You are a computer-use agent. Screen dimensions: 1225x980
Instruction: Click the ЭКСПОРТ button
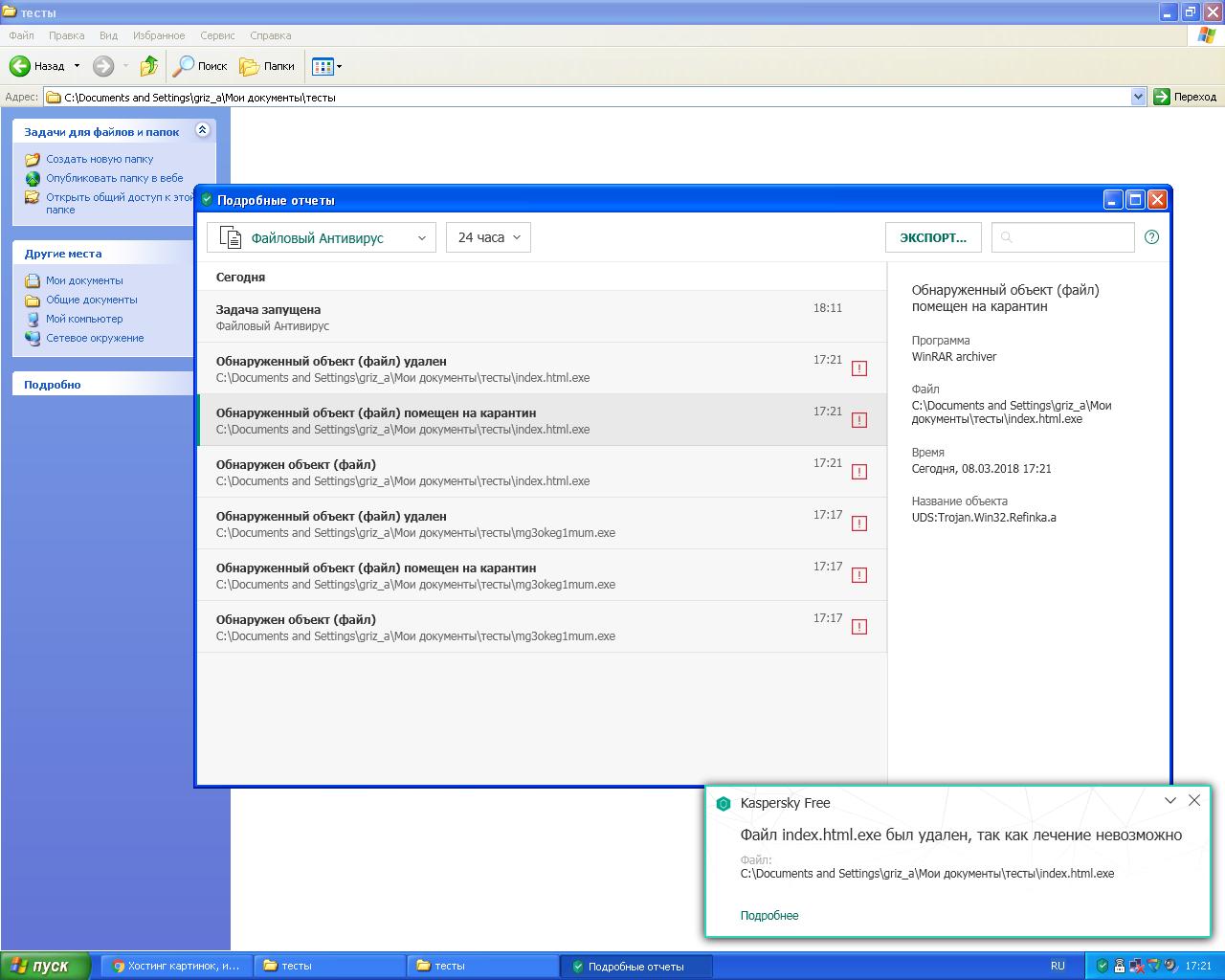933,237
